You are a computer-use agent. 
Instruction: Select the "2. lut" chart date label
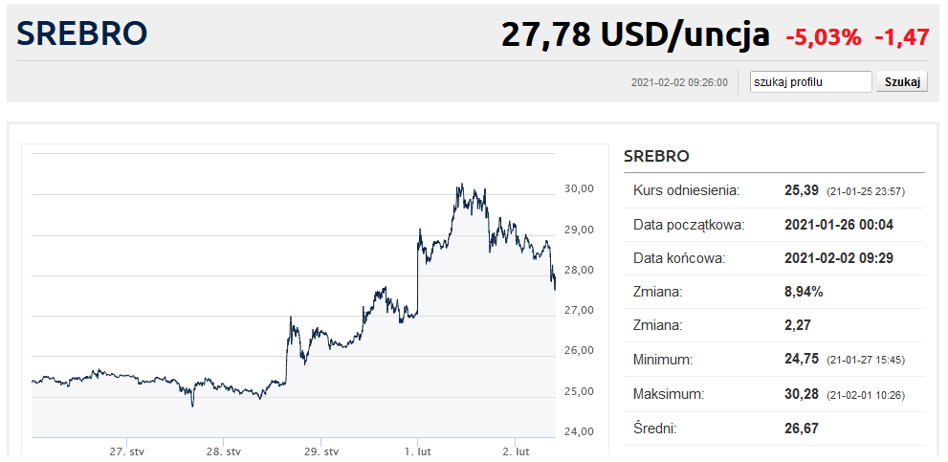click(514, 452)
